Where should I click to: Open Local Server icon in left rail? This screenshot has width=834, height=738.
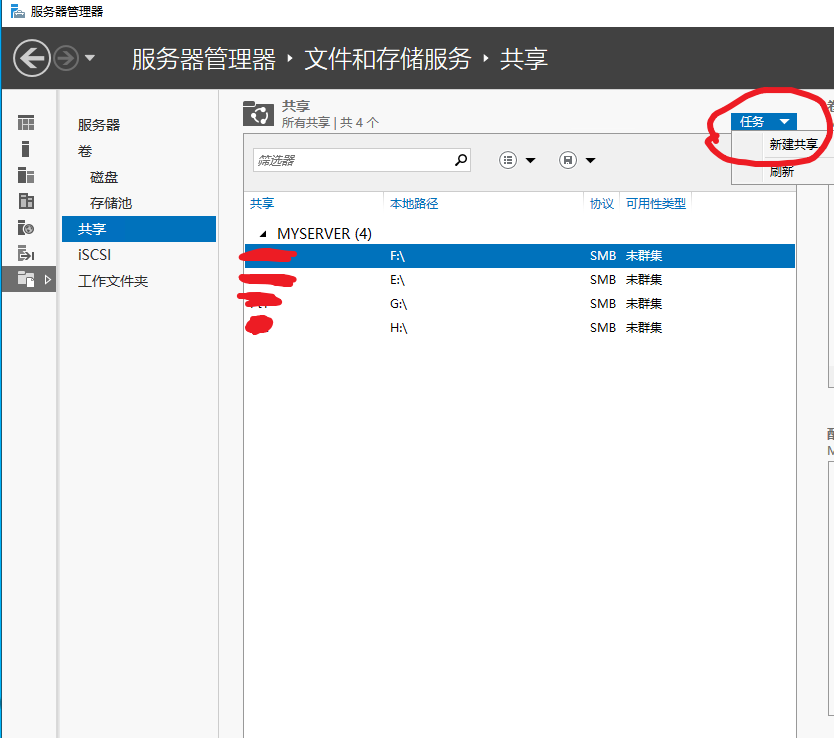coord(26,149)
